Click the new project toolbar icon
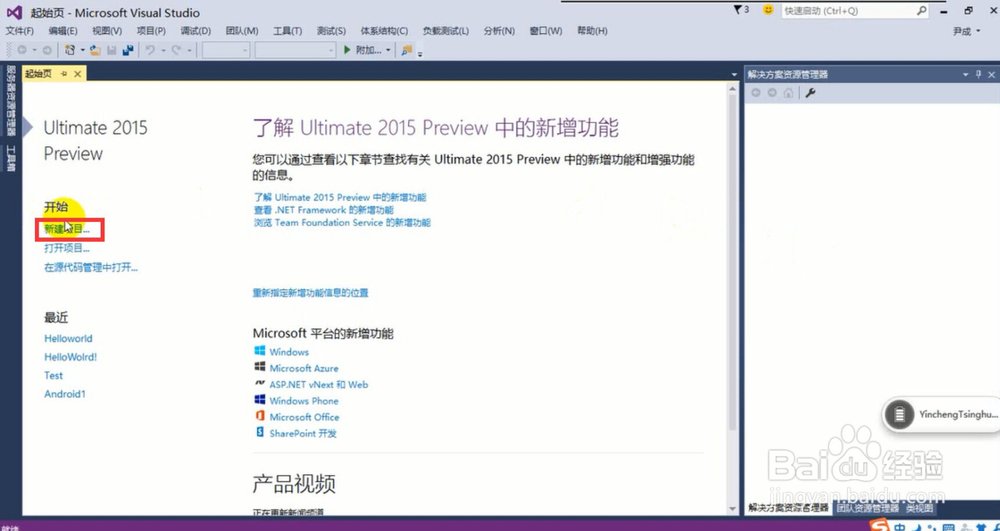 click(71, 50)
